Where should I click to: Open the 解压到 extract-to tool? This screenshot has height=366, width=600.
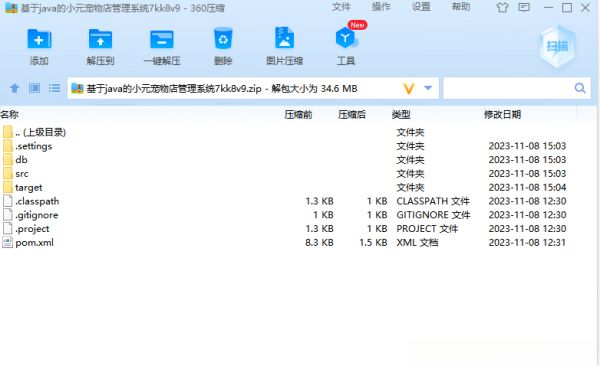[100, 39]
